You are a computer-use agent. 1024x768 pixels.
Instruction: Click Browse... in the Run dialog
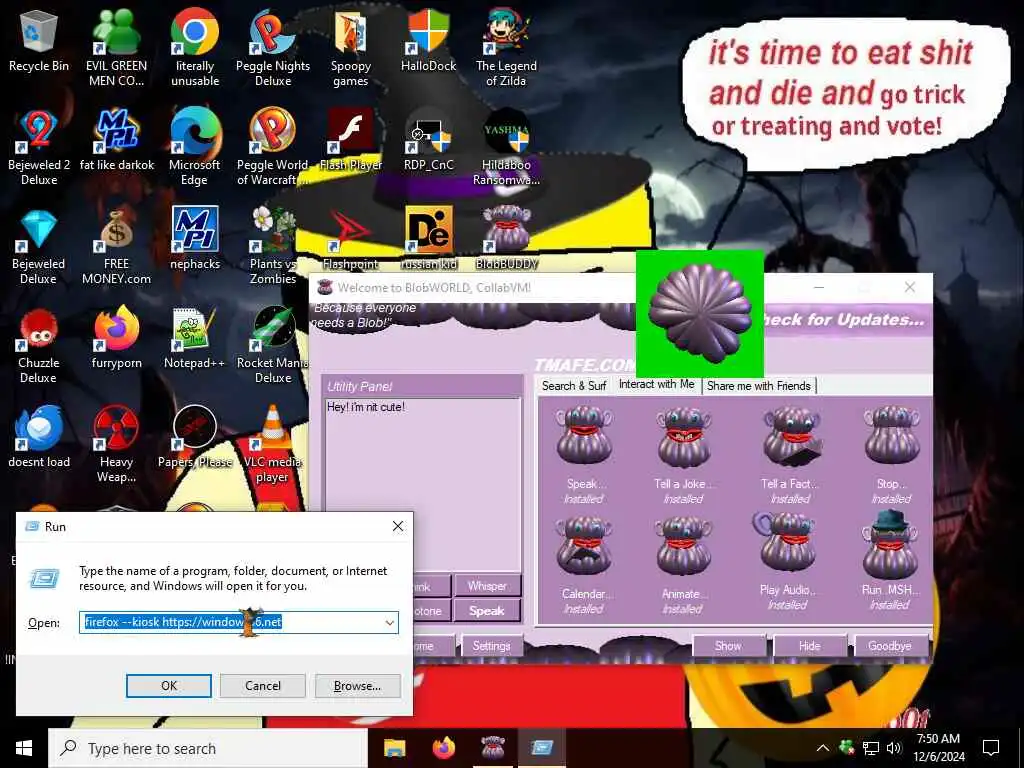[x=357, y=686]
